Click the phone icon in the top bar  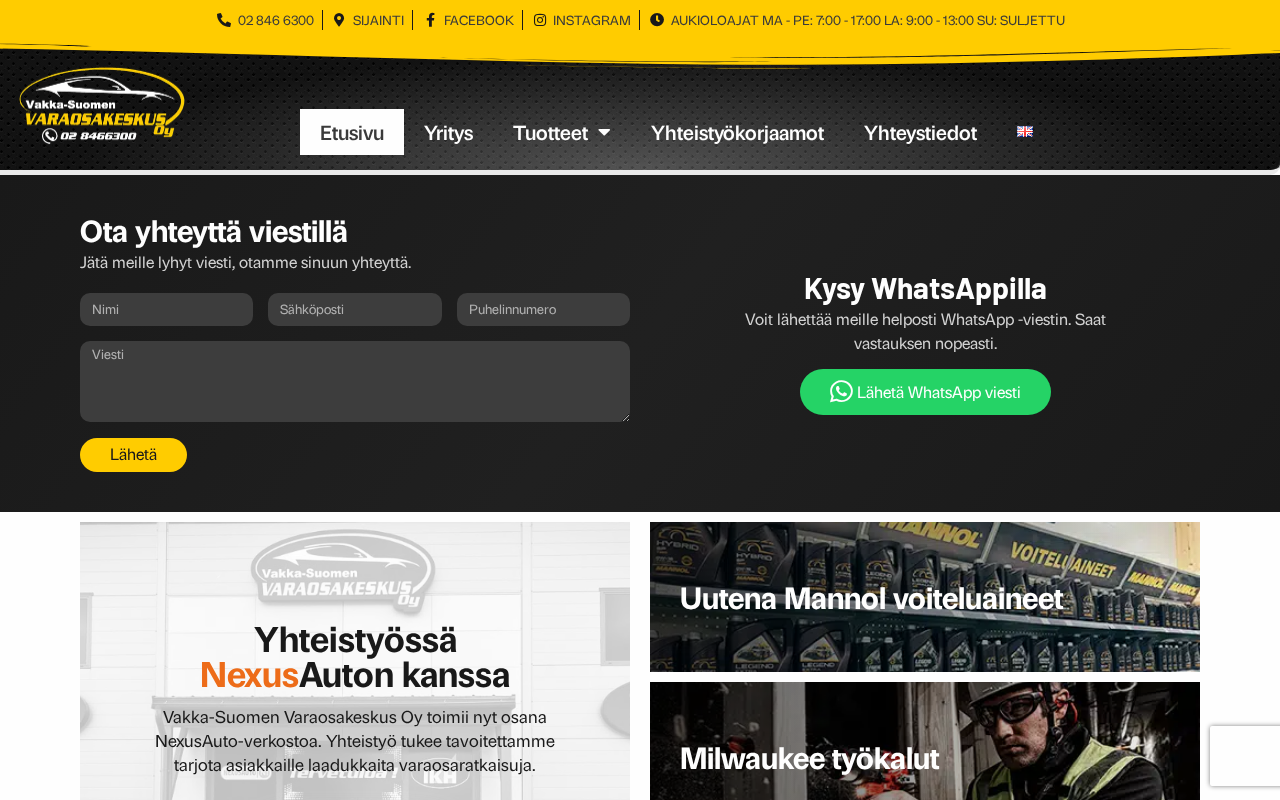(x=224, y=20)
